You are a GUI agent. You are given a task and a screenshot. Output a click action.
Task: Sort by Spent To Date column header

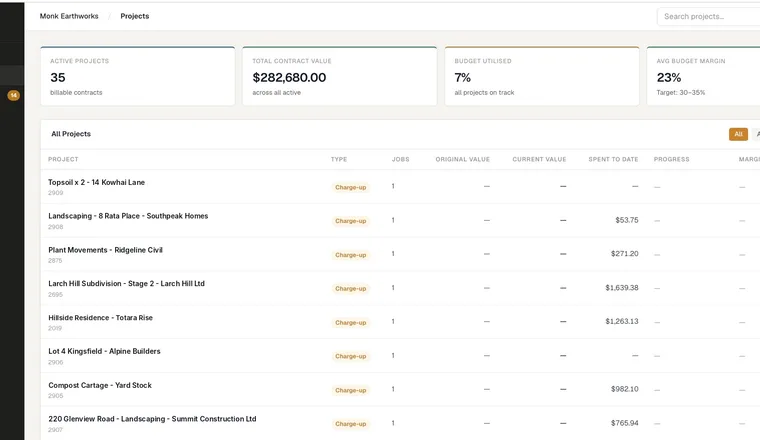(x=613, y=159)
